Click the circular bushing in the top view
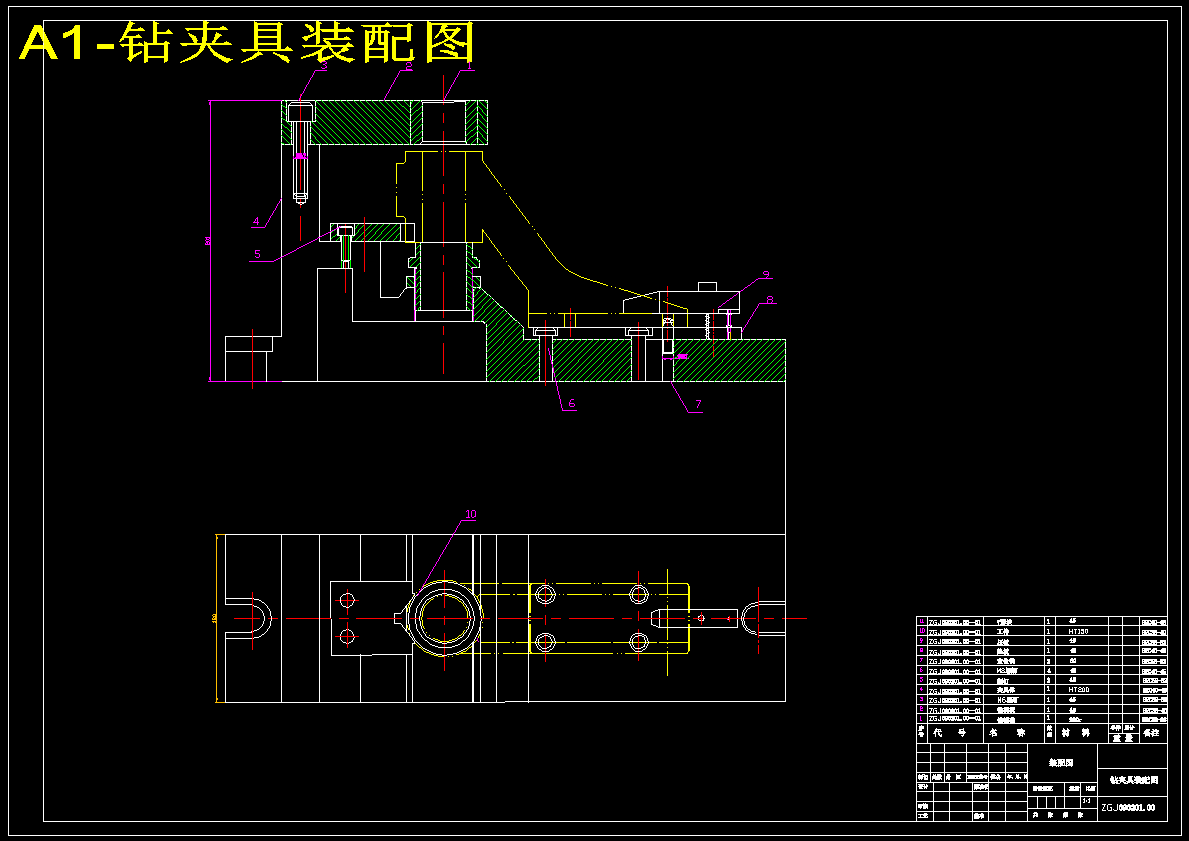1189x841 pixels. (443, 618)
